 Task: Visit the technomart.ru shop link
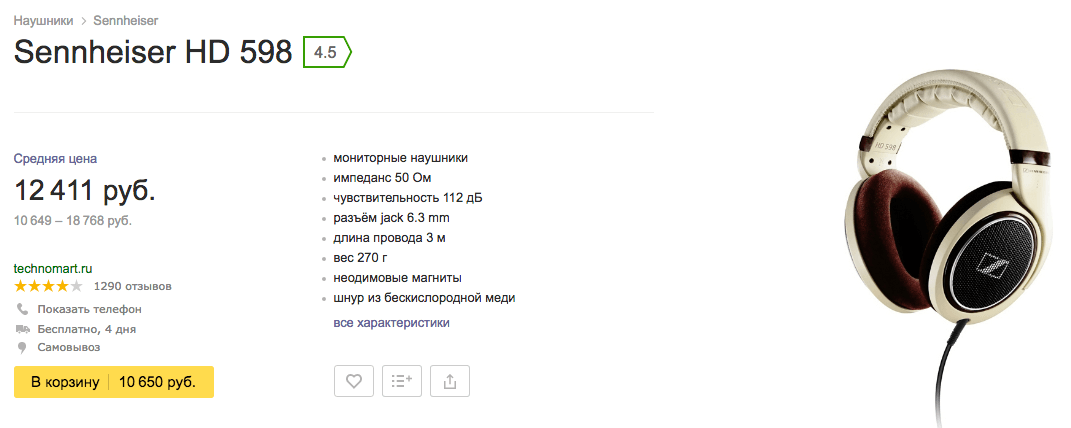click(53, 268)
